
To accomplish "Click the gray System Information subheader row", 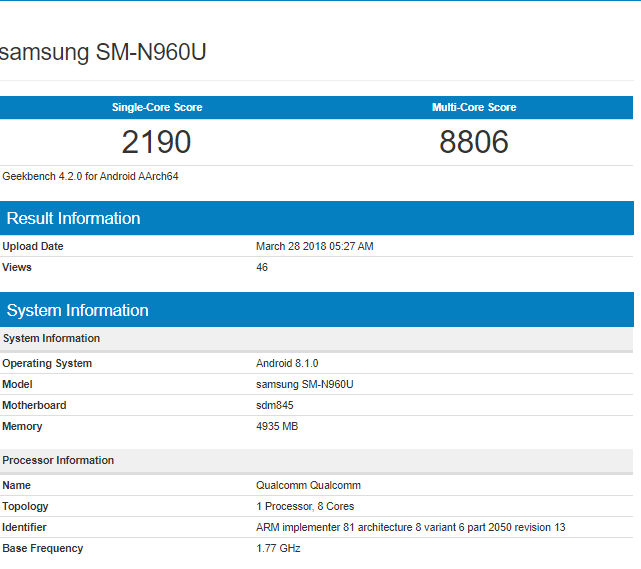I will pos(317,338).
